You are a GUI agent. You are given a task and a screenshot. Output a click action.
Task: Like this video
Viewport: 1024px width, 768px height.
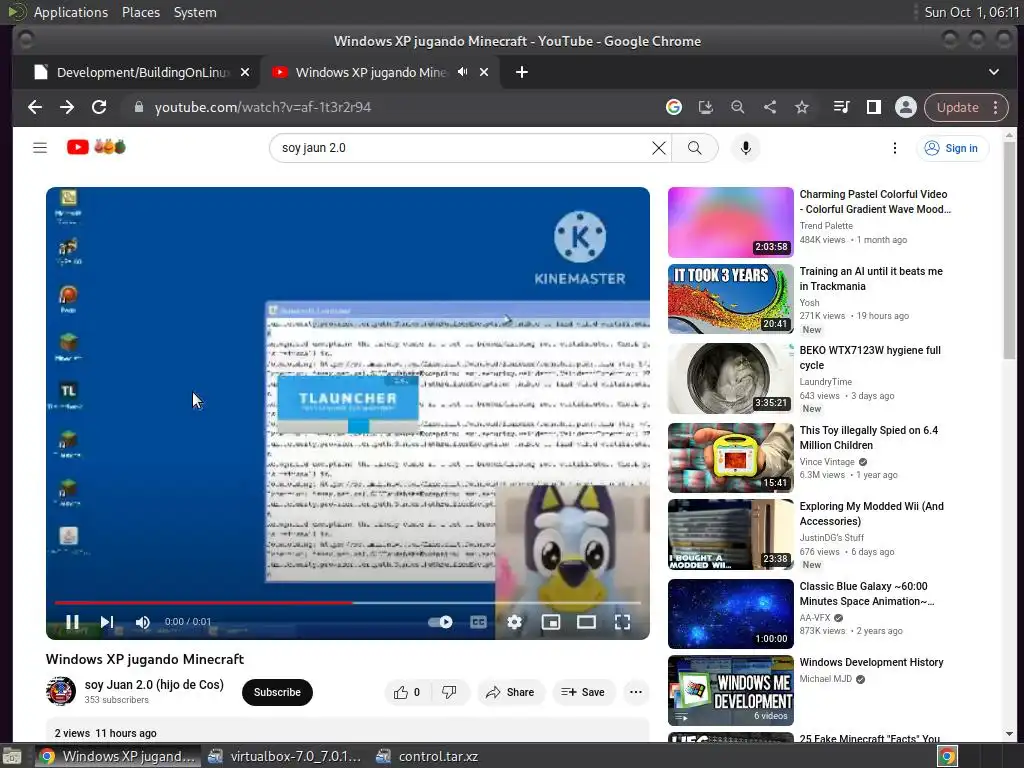[408, 692]
